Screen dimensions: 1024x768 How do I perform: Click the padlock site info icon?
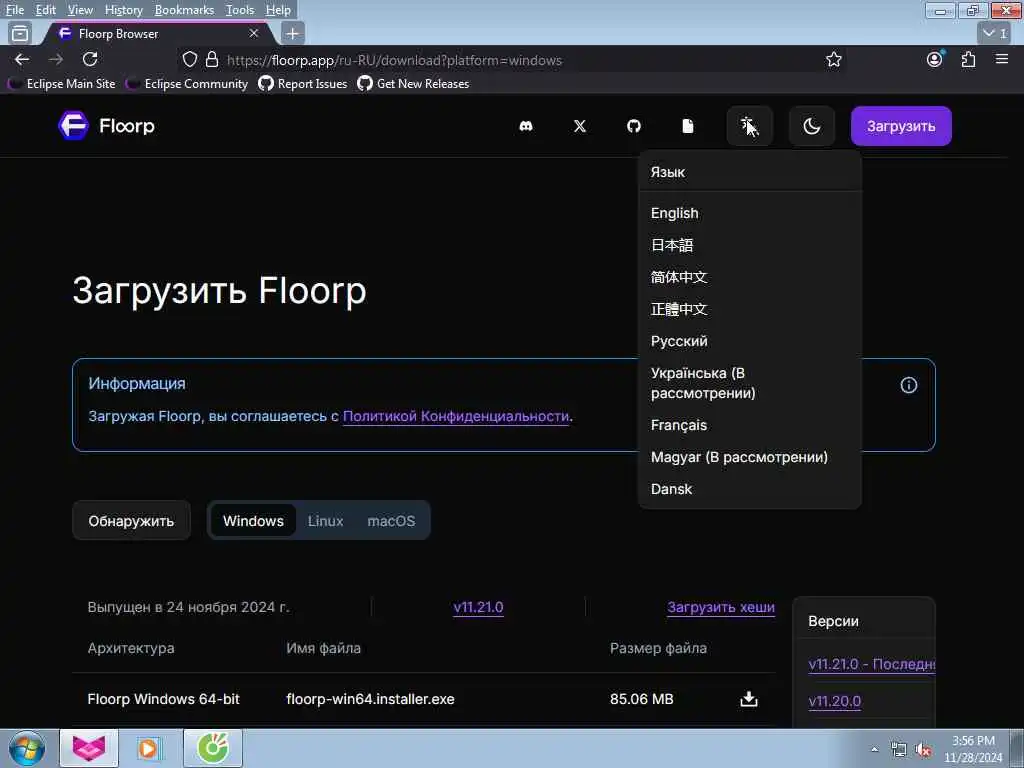[x=212, y=59]
